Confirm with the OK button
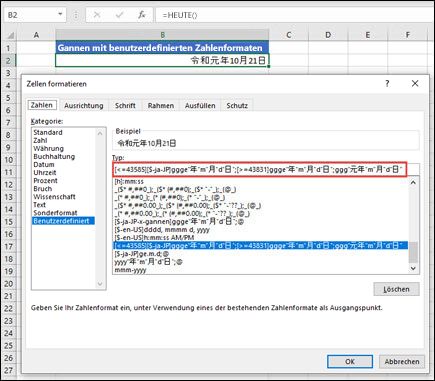 click(x=350, y=362)
